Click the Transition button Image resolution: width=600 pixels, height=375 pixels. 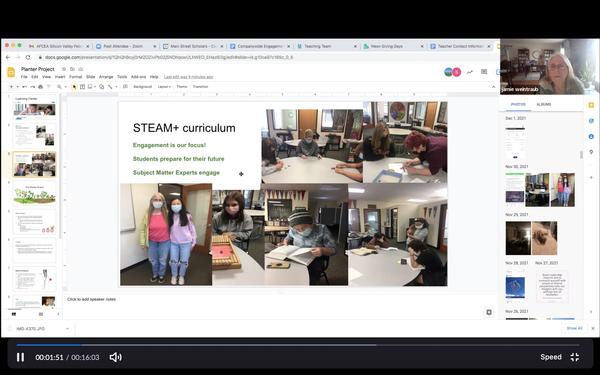point(200,86)
